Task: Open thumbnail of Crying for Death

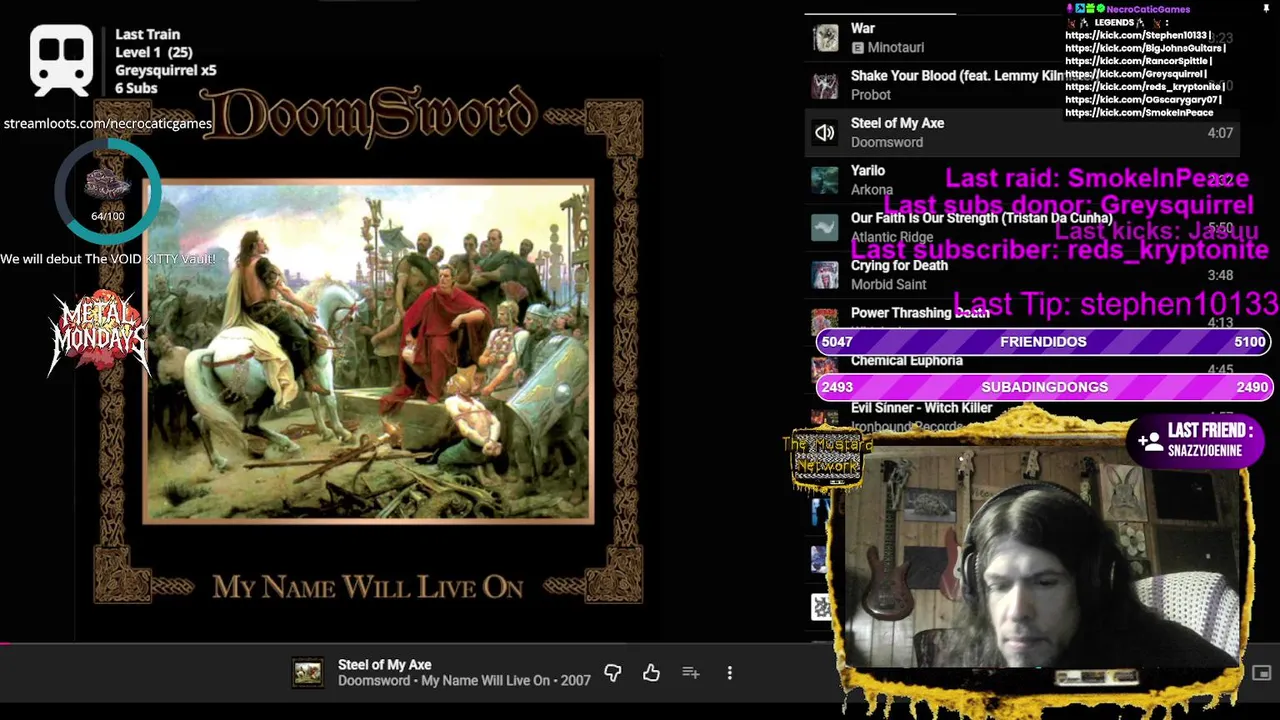Action: tap(825, 275)
